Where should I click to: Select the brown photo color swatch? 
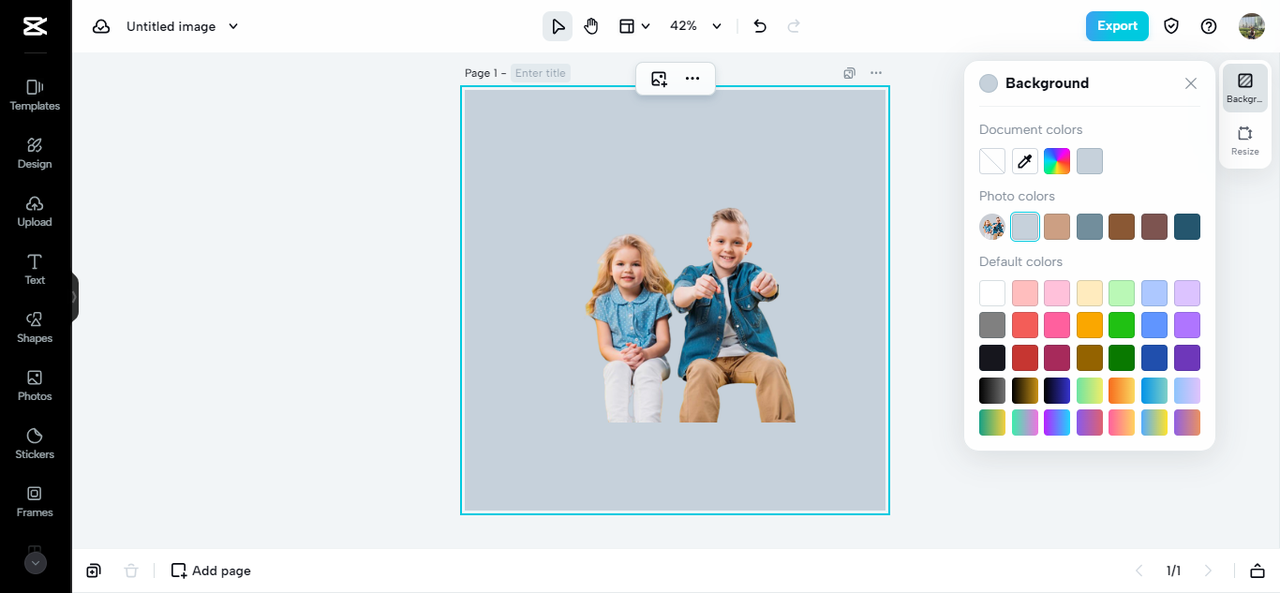coord(1122,227)
